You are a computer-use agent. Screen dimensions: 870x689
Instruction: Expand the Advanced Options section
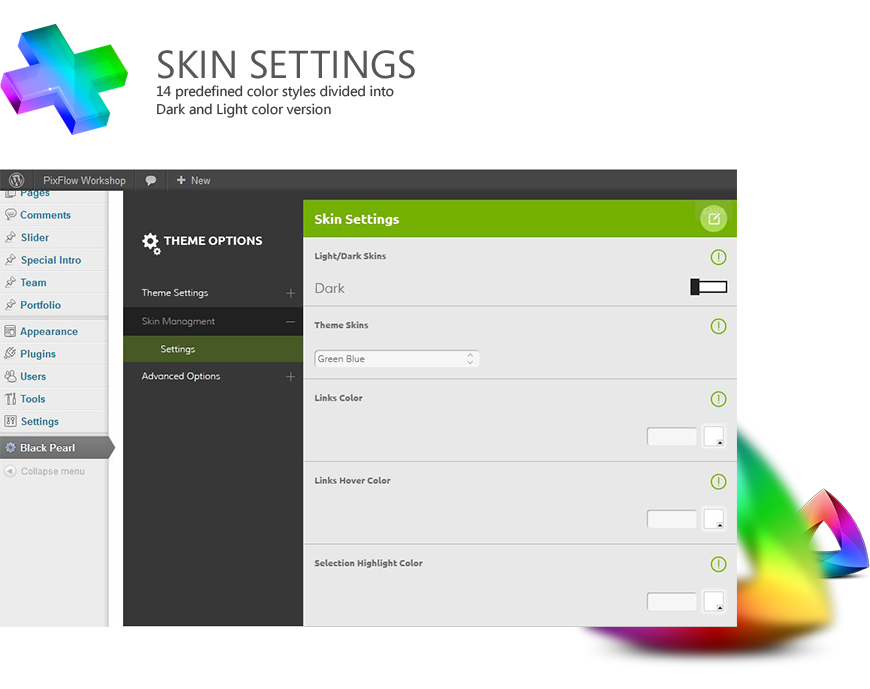290,377
